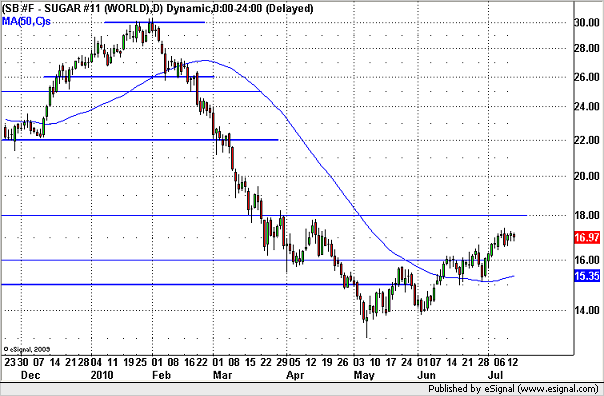Click the 14.00 price axis label

(x=587, y=310)
